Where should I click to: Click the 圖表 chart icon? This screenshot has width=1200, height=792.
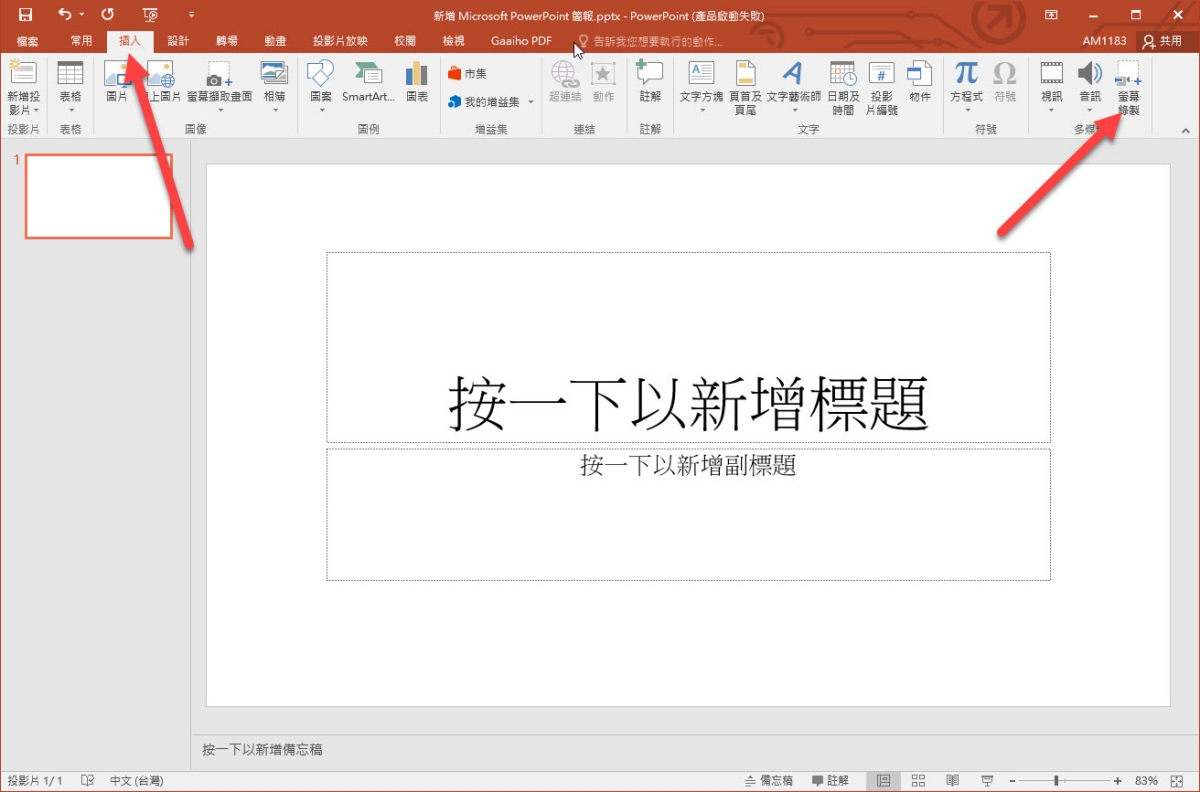tap(416, 82)
